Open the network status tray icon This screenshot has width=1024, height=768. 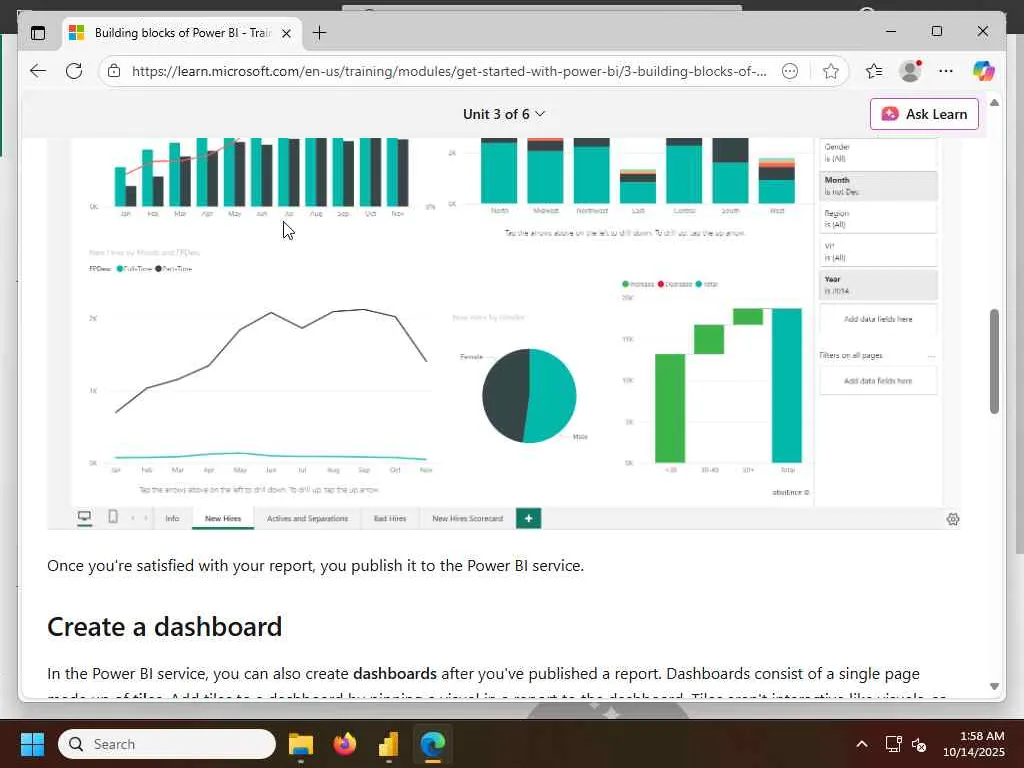point(893,744)
